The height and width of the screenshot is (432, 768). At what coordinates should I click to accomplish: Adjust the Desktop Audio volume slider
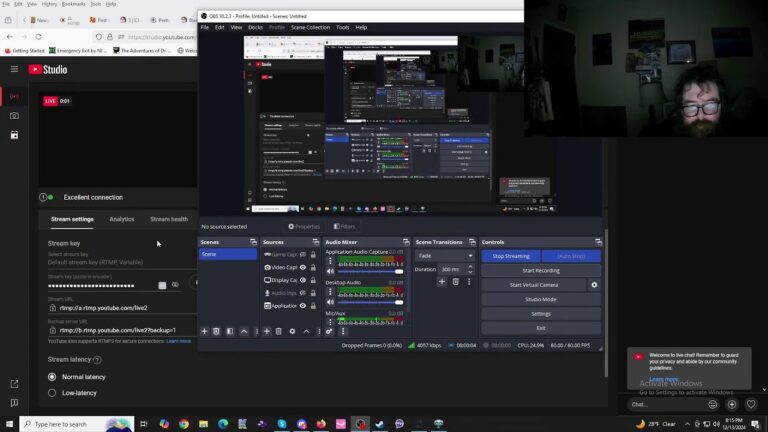tap(370, 302)
